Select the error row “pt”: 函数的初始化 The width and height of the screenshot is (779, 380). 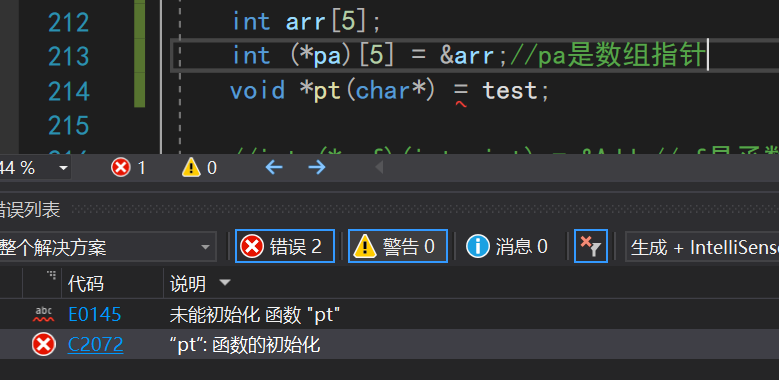pos(390,344)
